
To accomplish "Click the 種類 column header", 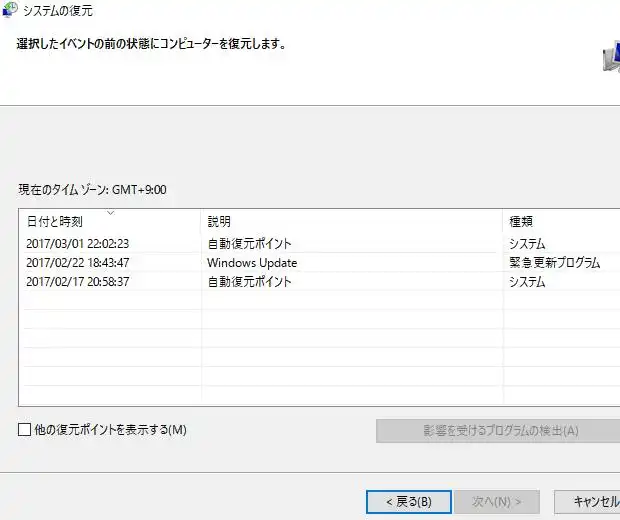I will (x=561, y=221).
